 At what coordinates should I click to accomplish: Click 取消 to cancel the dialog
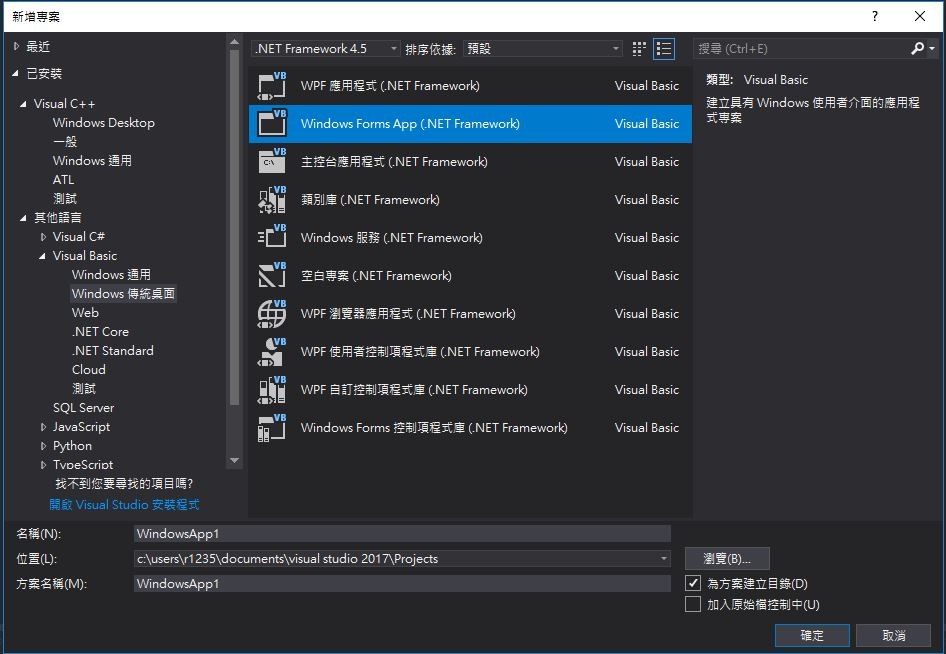[x=894, y=635]
